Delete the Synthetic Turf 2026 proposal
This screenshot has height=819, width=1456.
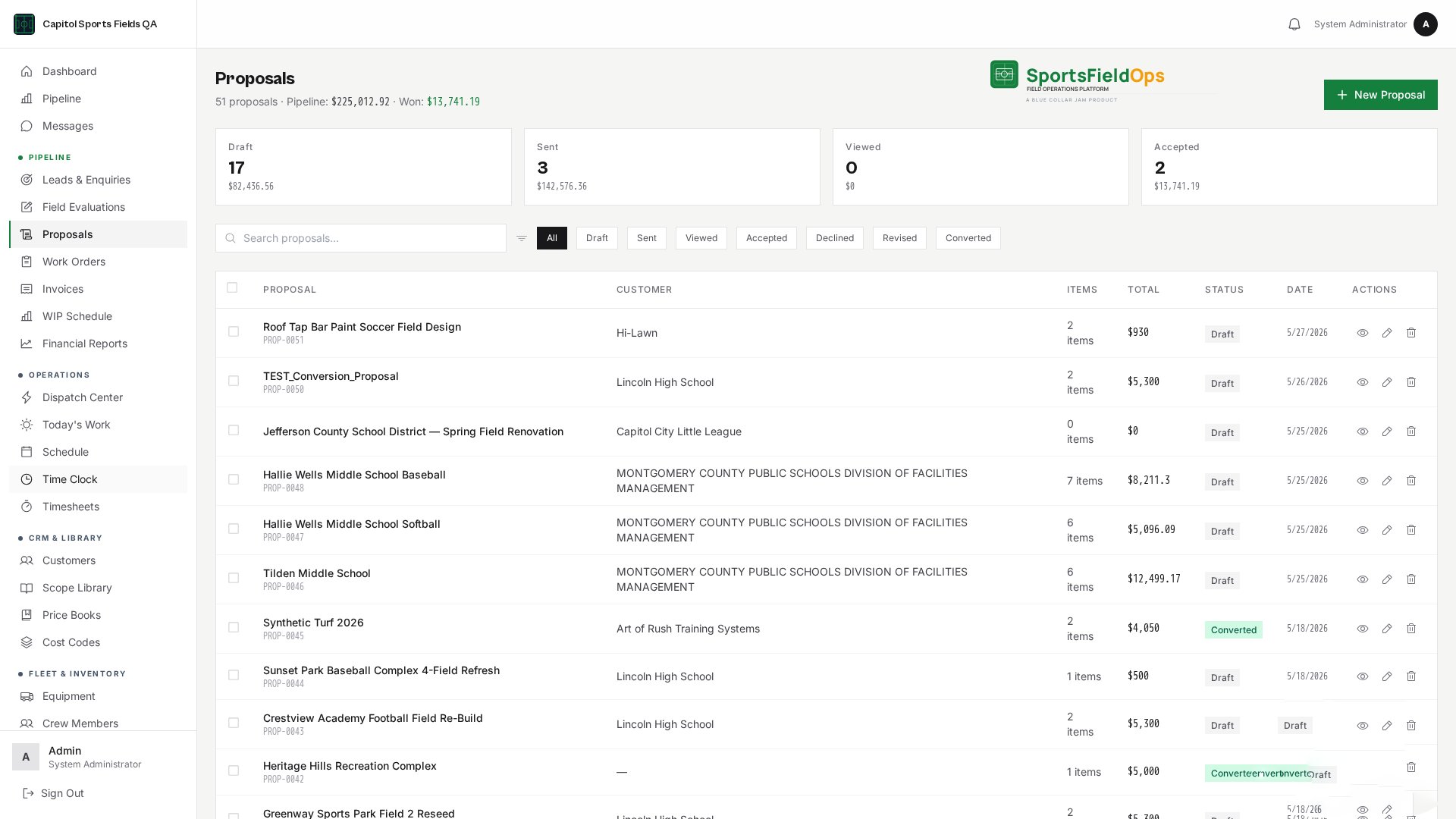tap(1411, 629)
